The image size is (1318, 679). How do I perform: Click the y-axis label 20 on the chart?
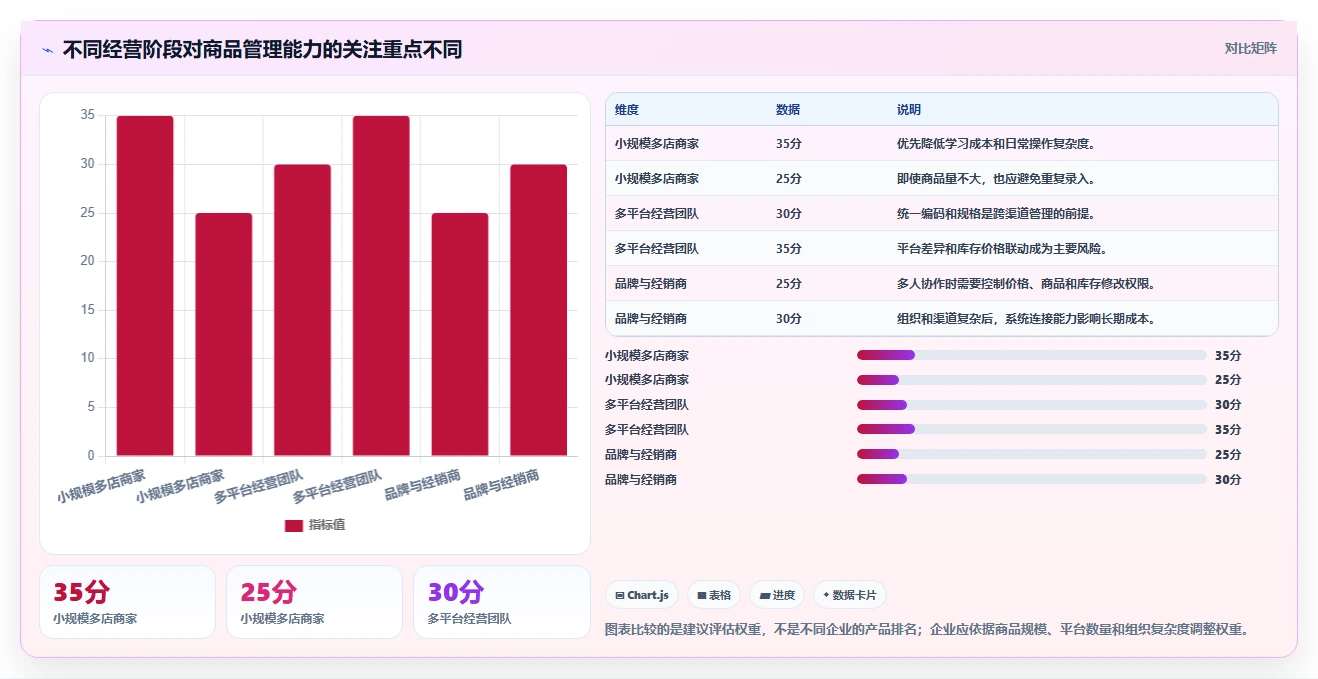click(x=87, y=261)
